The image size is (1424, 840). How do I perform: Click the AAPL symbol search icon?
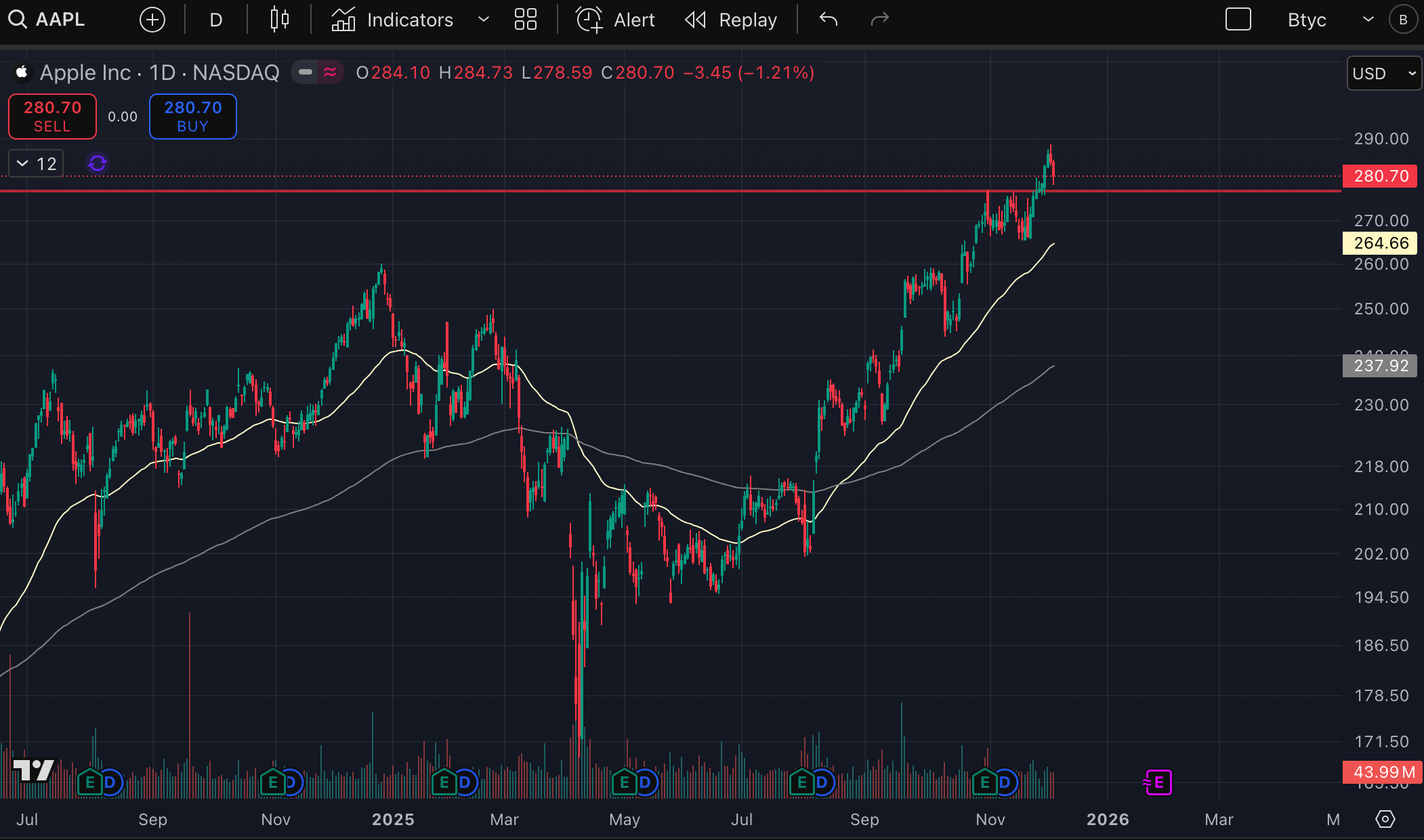pyautogui.click(x=18, y=20)
